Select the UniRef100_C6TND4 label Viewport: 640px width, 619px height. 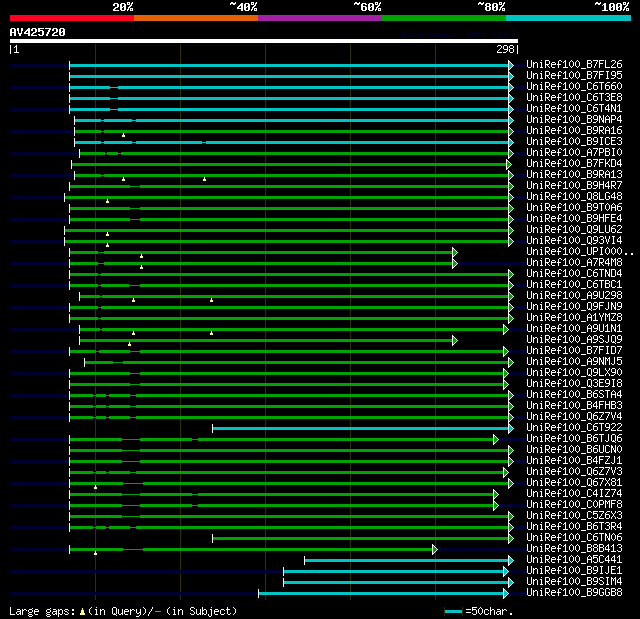click(x=574, y=274)
